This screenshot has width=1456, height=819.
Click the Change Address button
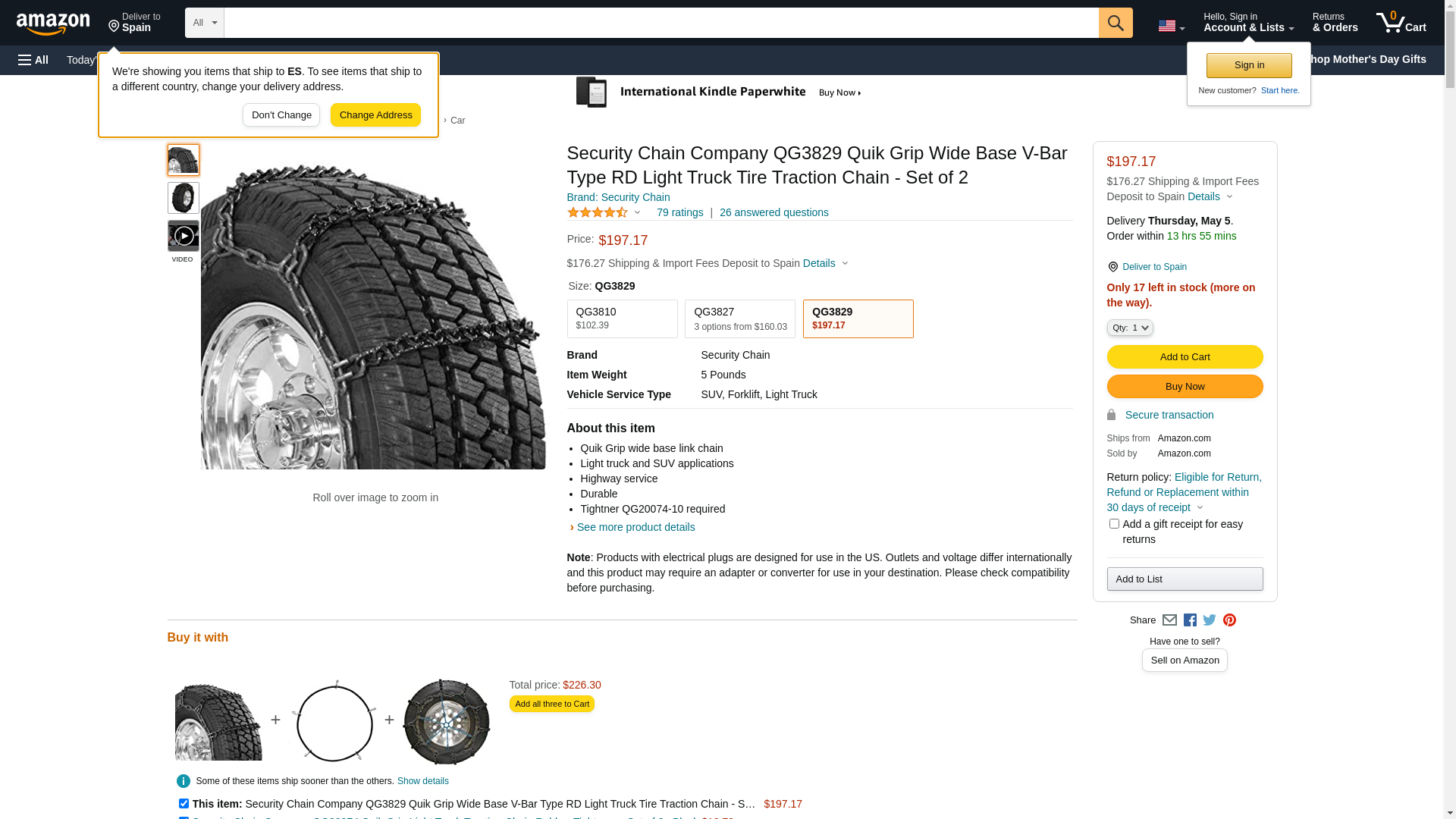[375, 115]
